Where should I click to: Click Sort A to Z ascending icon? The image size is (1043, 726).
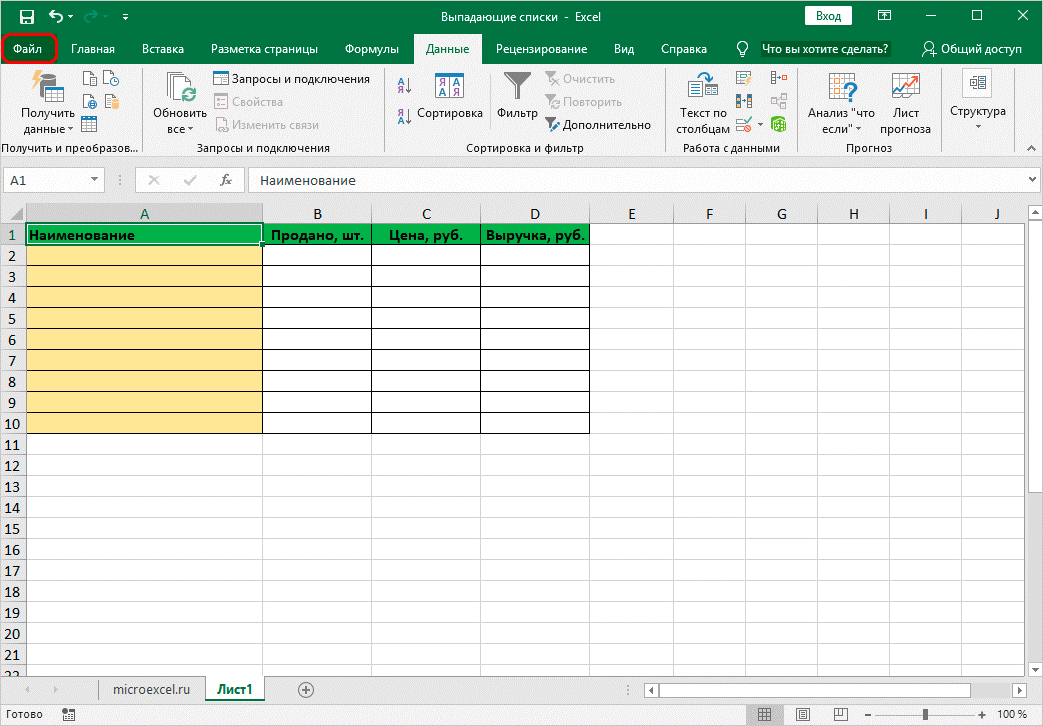click(405, 86)
